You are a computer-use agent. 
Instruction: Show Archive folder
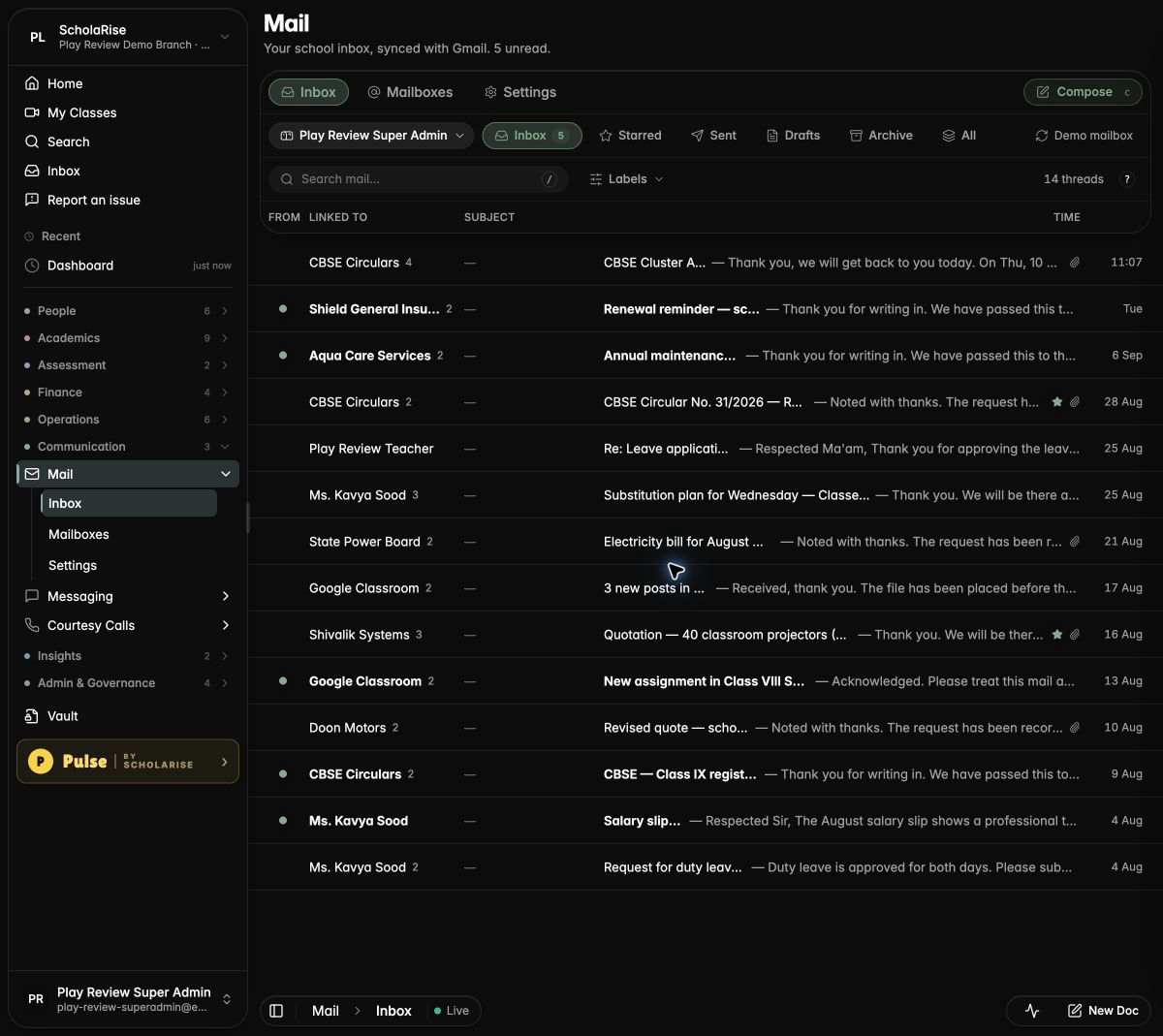click(881, 136)
